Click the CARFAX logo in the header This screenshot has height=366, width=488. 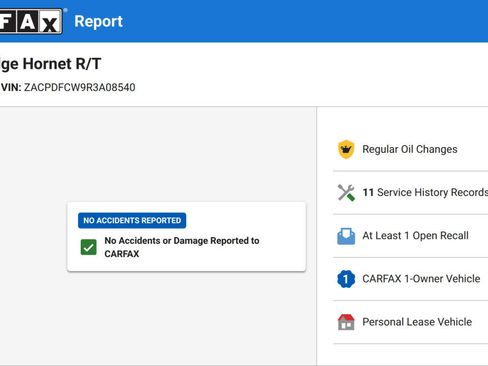click(31, 21)
